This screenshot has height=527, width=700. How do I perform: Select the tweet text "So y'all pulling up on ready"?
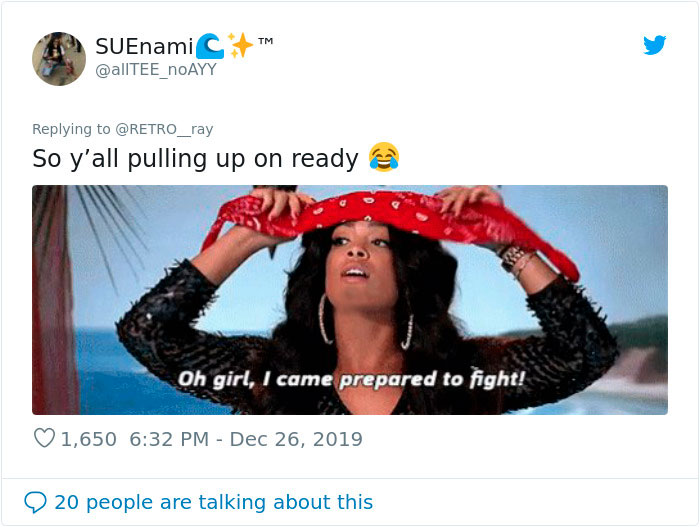coord(195,159)
